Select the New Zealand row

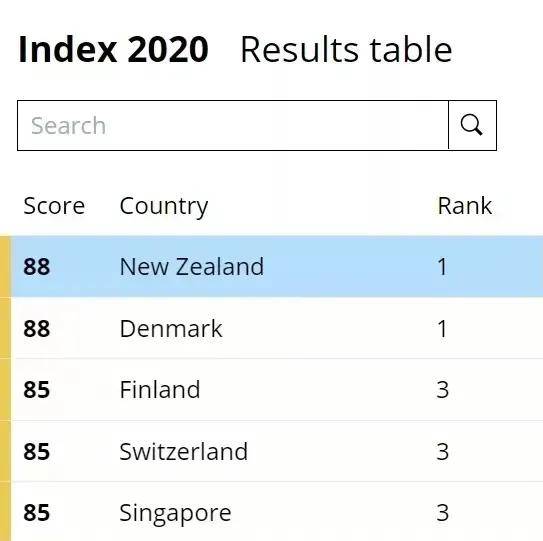click(277, 266)
